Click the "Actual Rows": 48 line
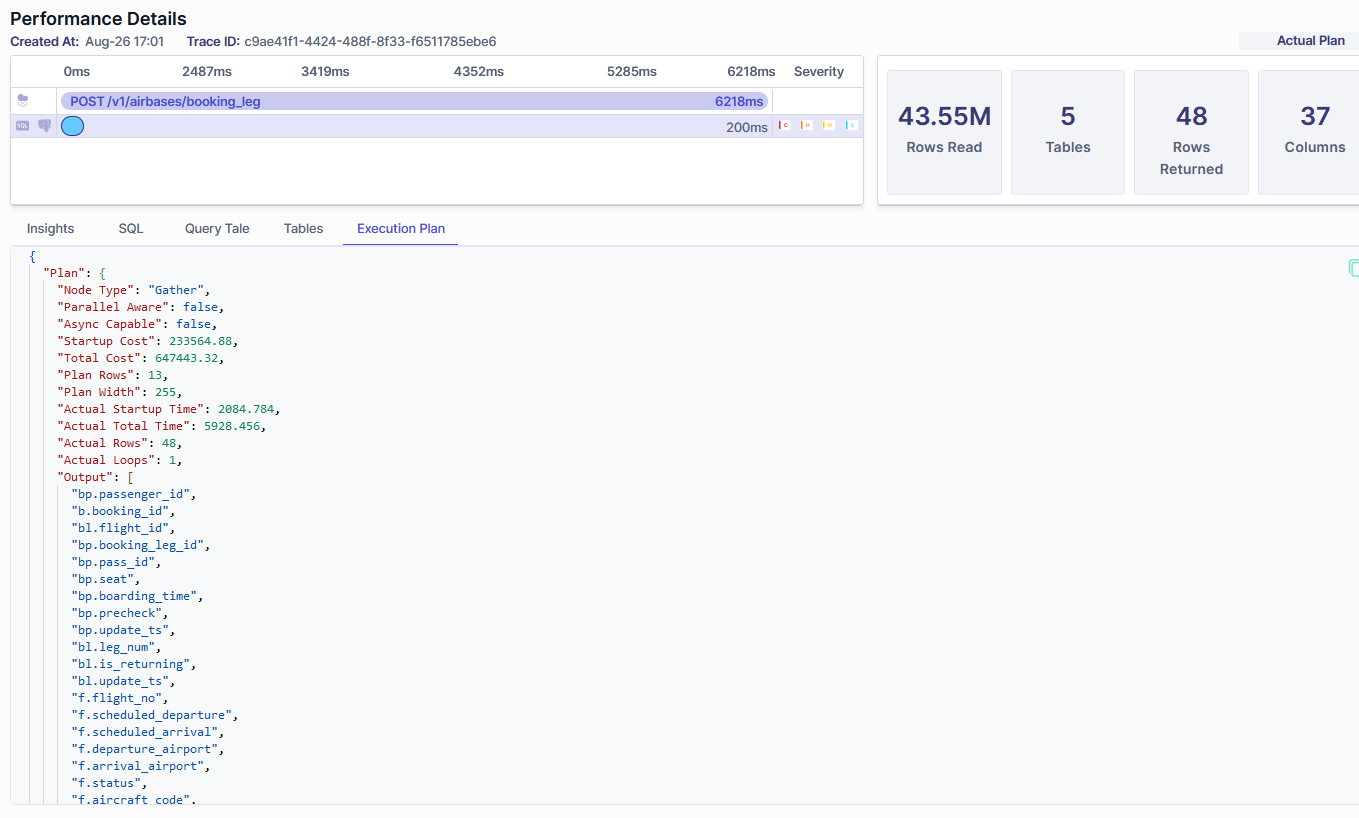Viewport: 1359px width, 818px height. tap(120, 443)
